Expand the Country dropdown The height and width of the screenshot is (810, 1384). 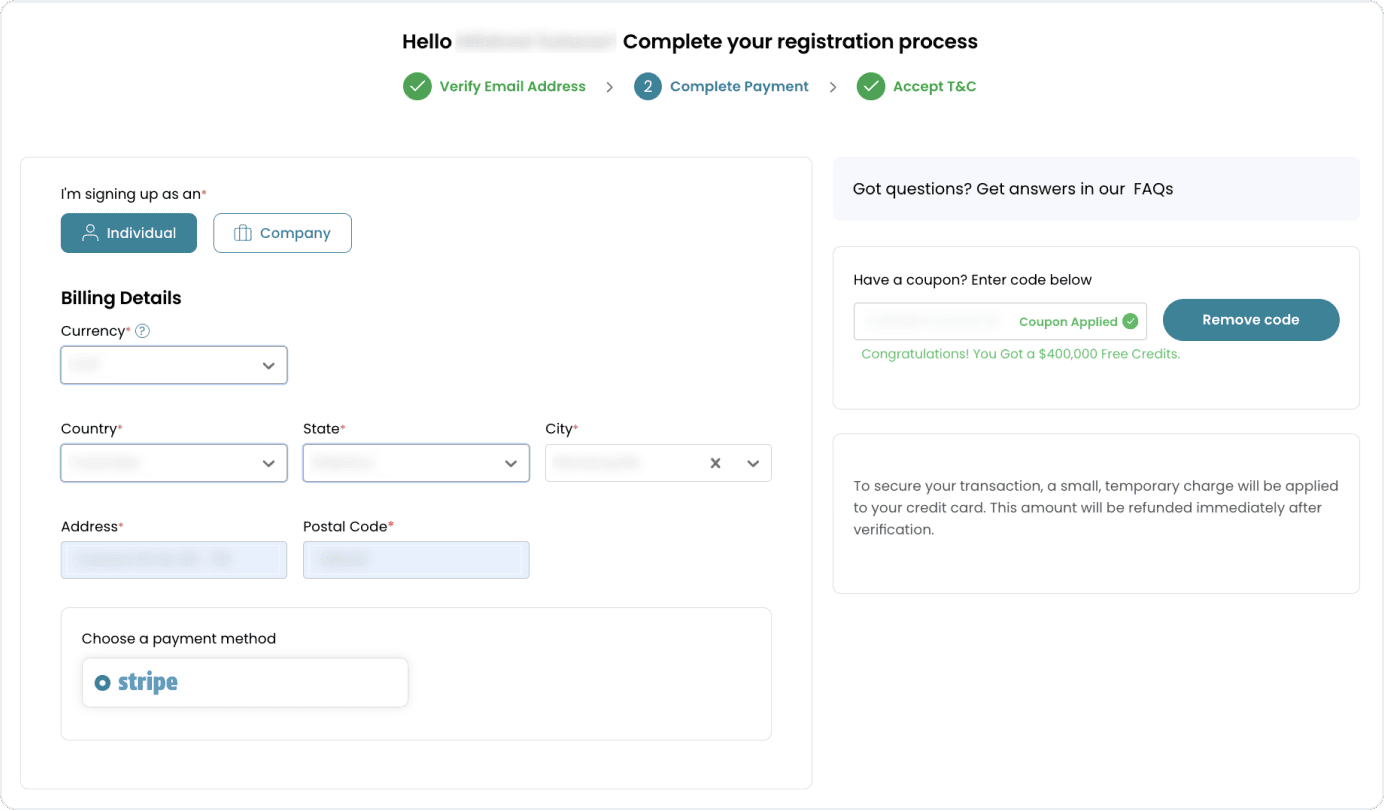(174, 463)
